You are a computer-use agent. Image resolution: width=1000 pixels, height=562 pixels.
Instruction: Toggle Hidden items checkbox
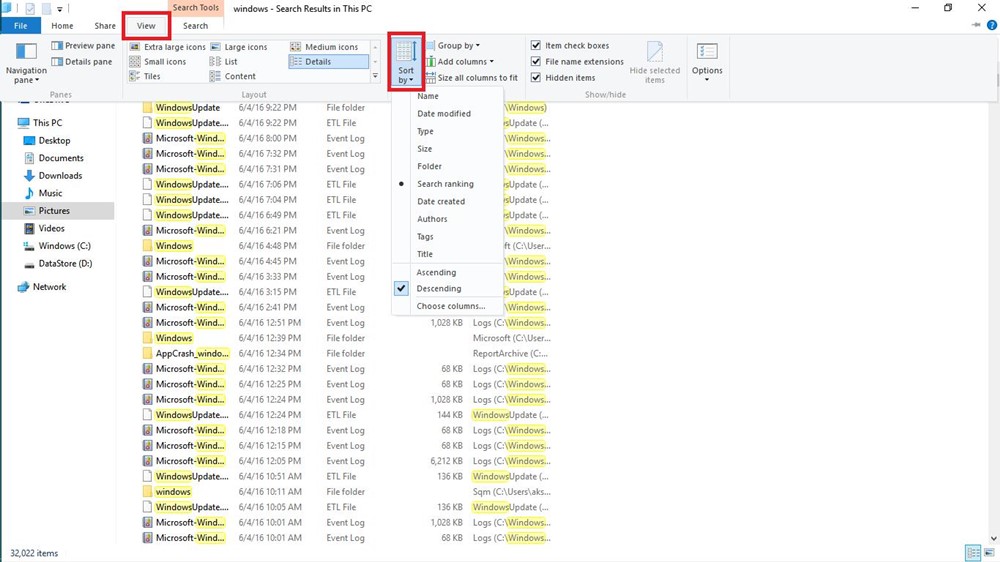point(536,78)
